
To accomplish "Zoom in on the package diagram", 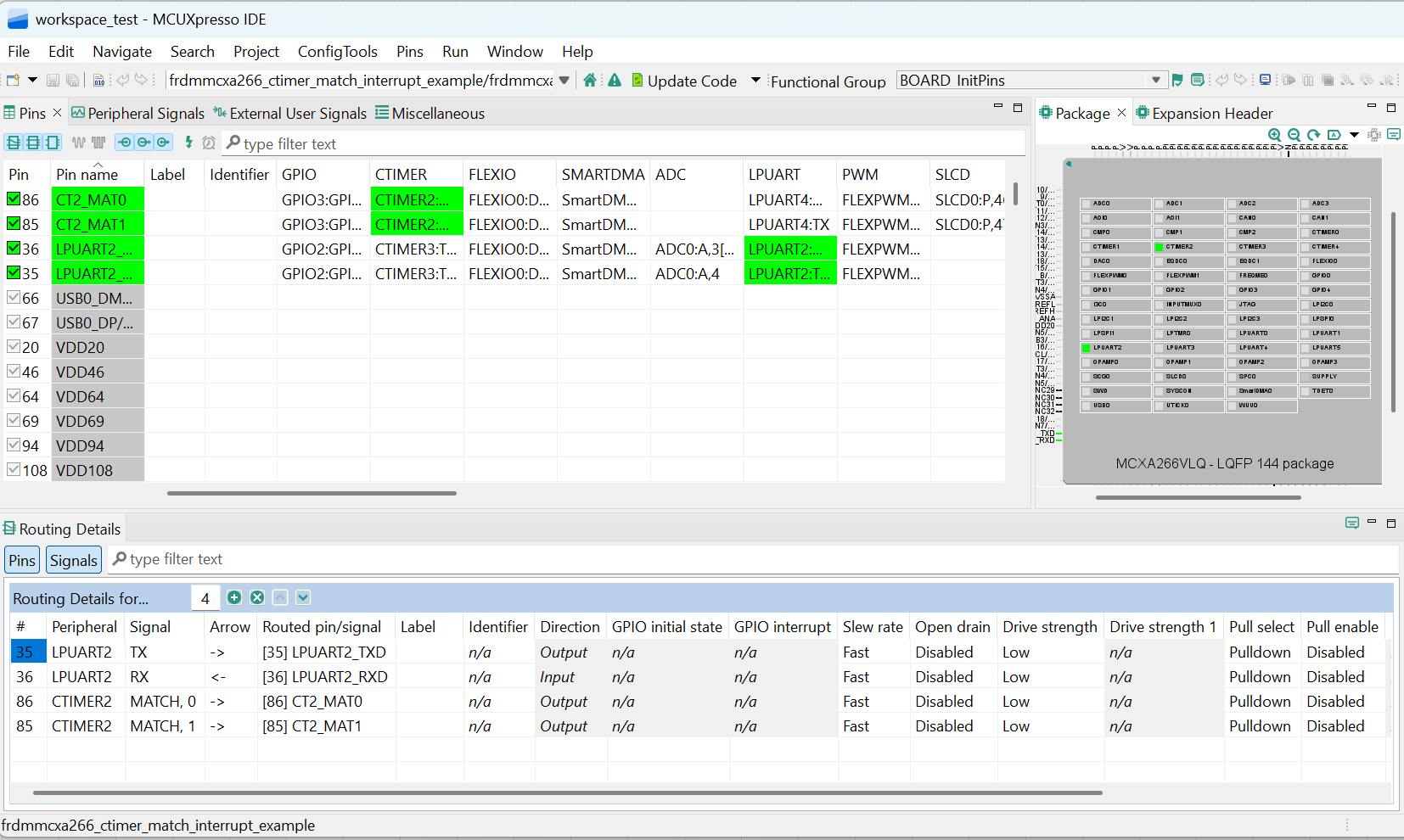I will 1274,135.
